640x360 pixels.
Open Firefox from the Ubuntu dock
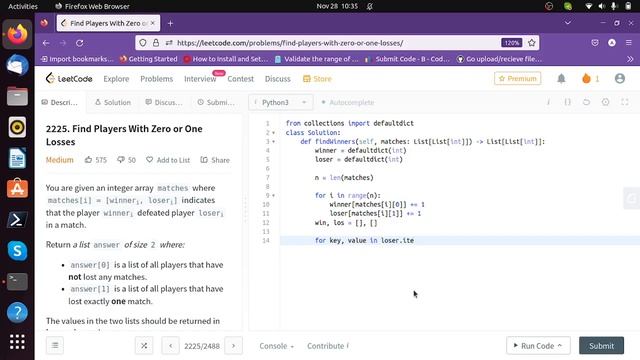tap(17, 34)
